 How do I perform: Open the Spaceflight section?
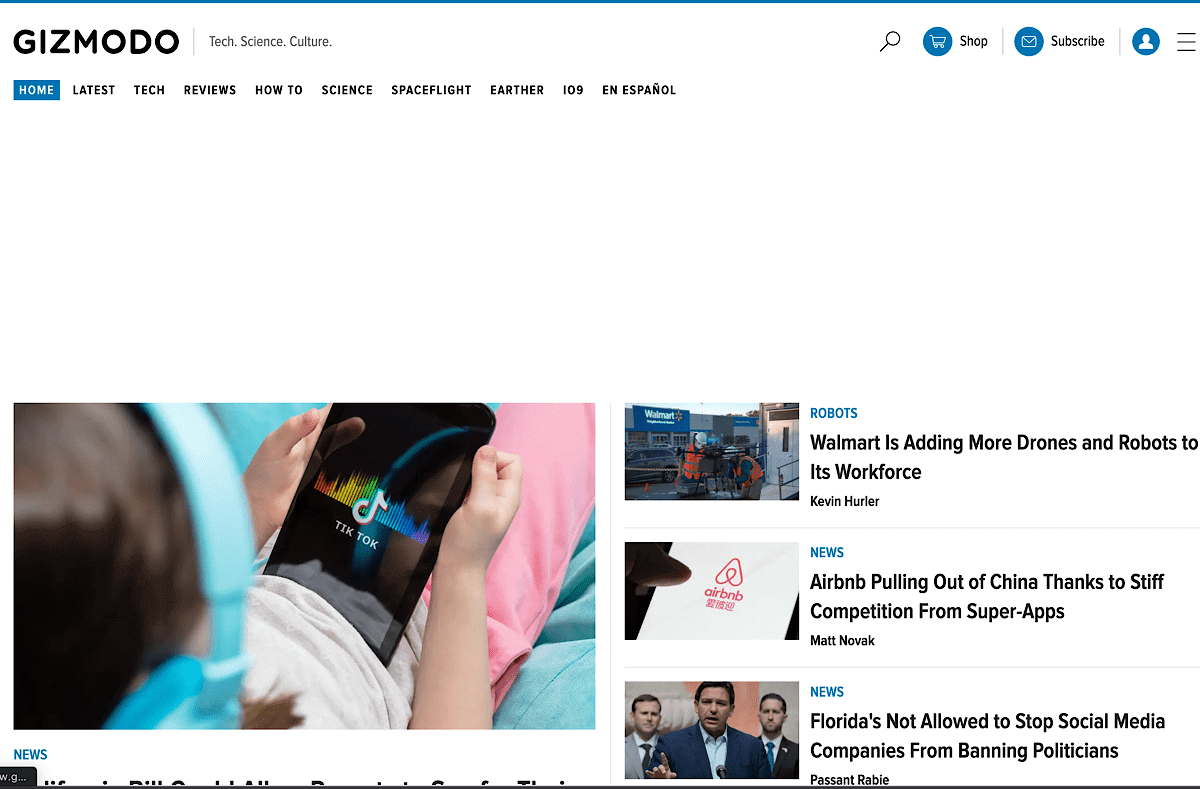click(431, 90)
